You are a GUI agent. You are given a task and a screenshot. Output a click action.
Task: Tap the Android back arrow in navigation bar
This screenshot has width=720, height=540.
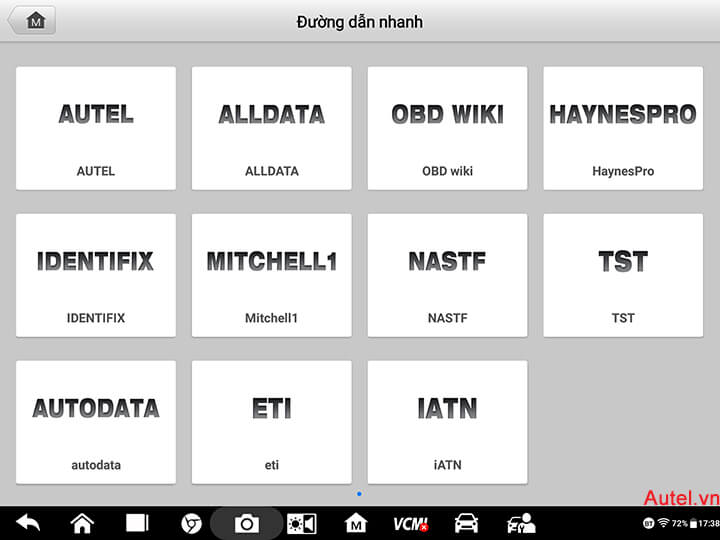28,523
